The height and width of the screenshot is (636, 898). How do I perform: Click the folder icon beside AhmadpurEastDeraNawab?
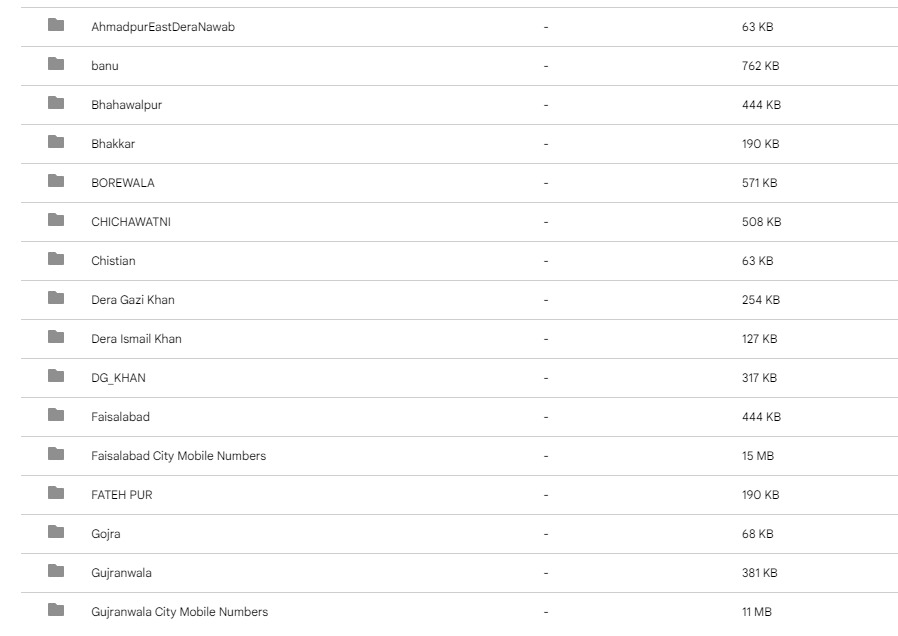[x=56, y=25]
